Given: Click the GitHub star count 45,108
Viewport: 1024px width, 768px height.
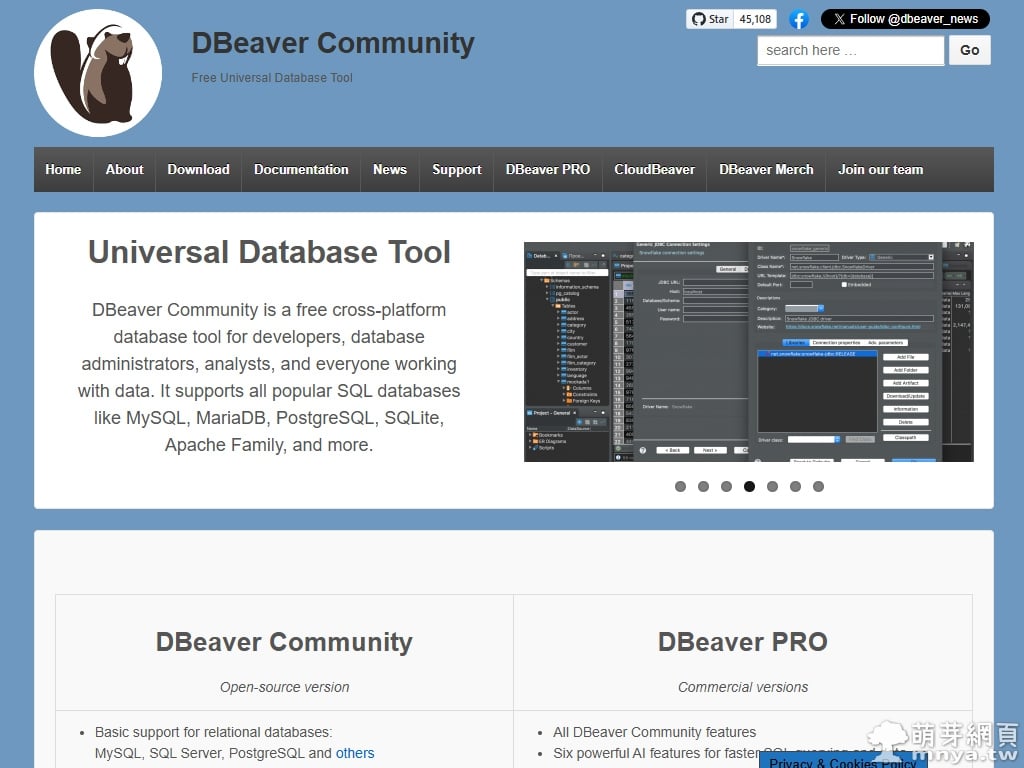Looking at the screenshot, I should click(x=755, y=19).
